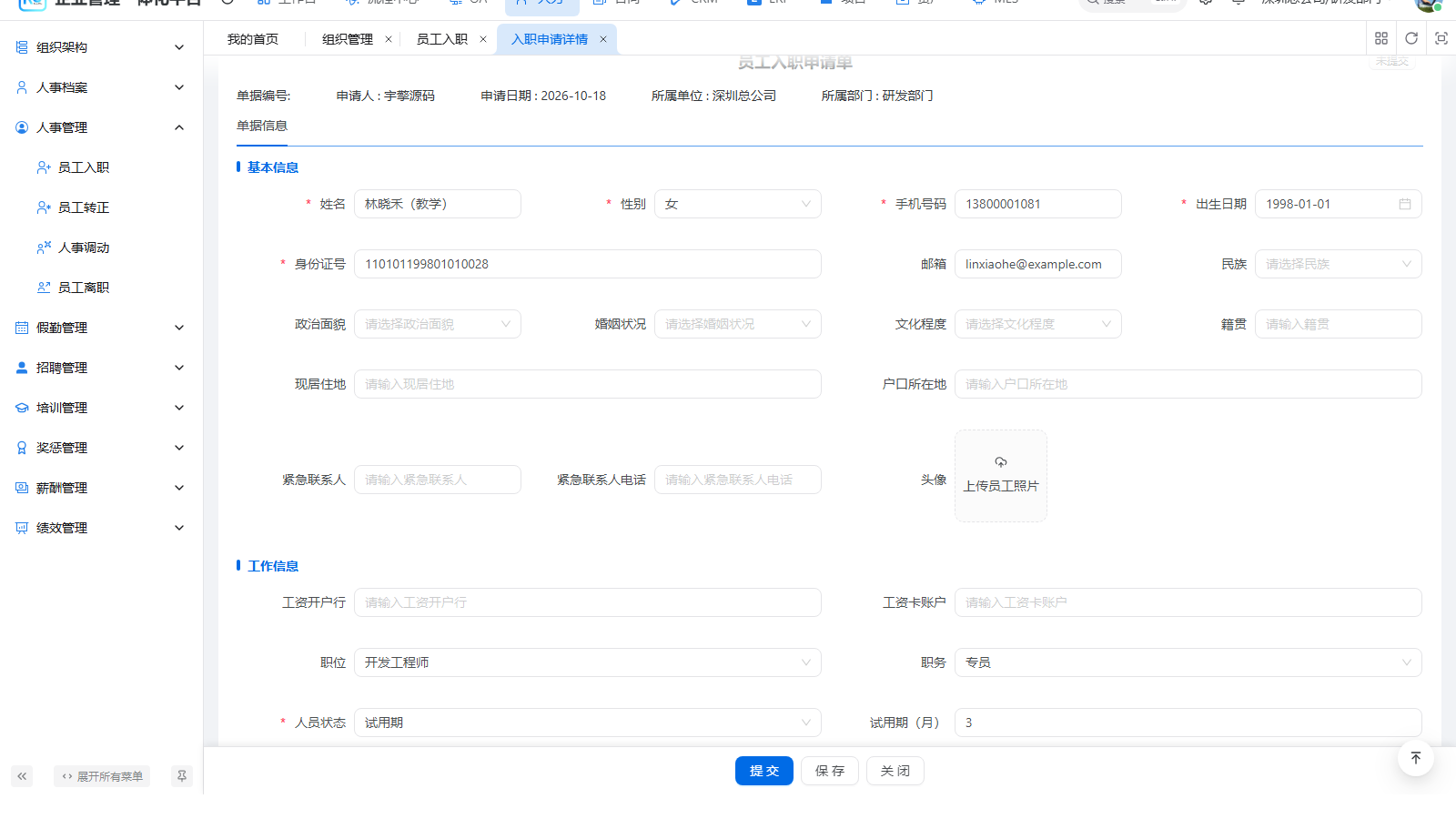Click the 姓名 input field
1456x819 pixels.
(437, 204)
